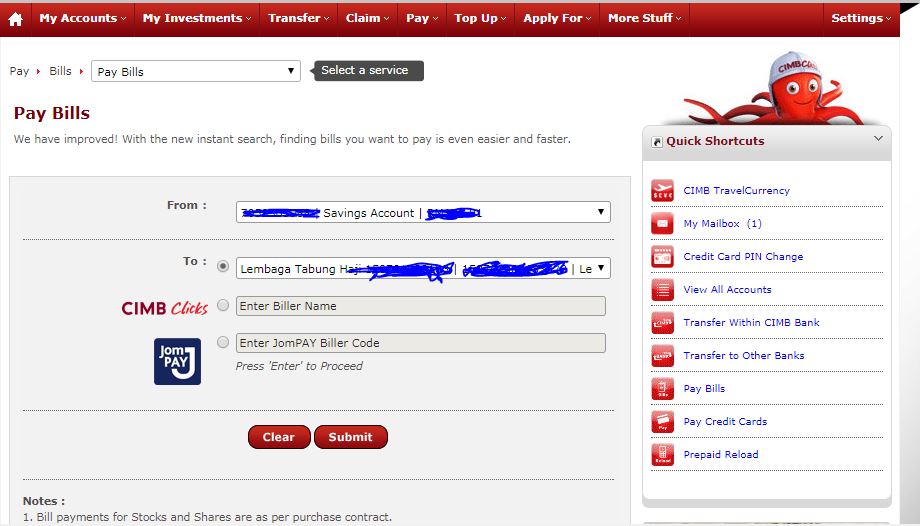Go to the Home icon
Viewport: 920px width, 526px height.
click(16, 19)
